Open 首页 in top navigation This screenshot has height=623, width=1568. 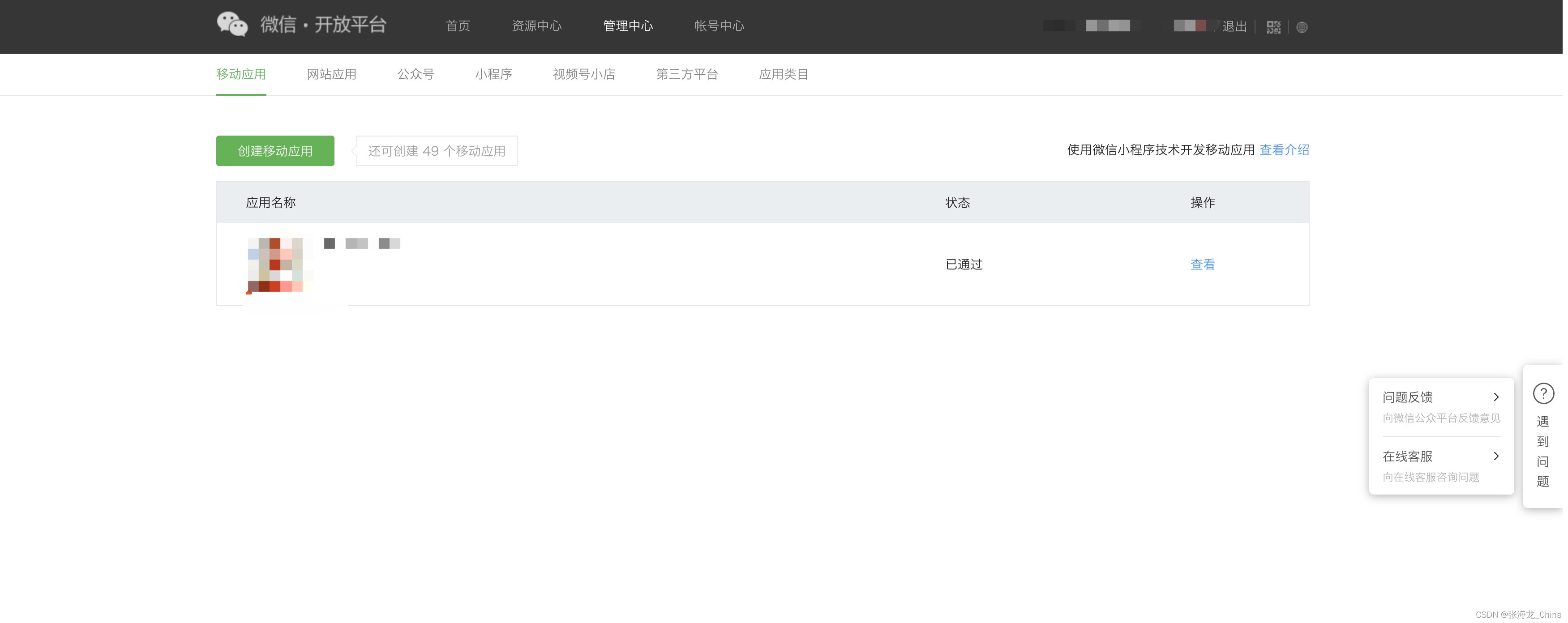point(458,26)
